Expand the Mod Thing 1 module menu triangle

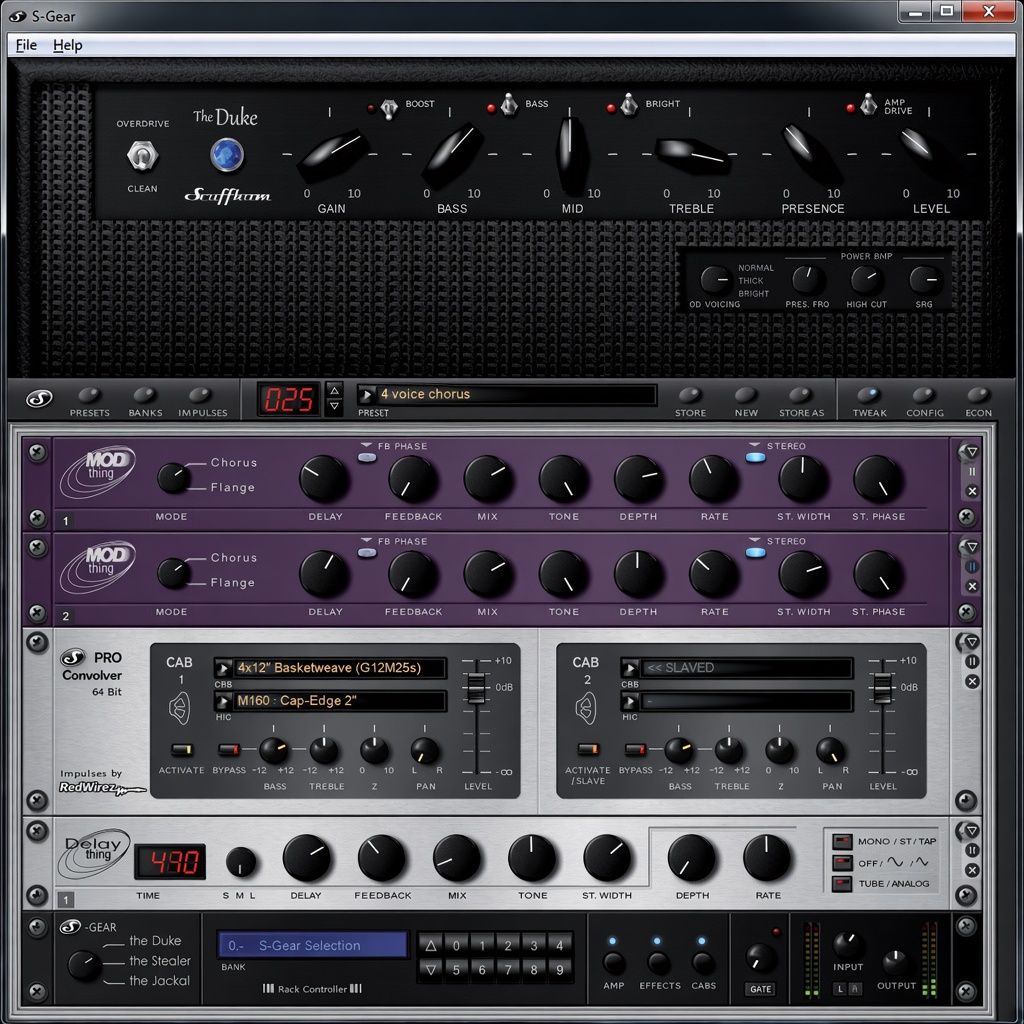pos(972,452)
